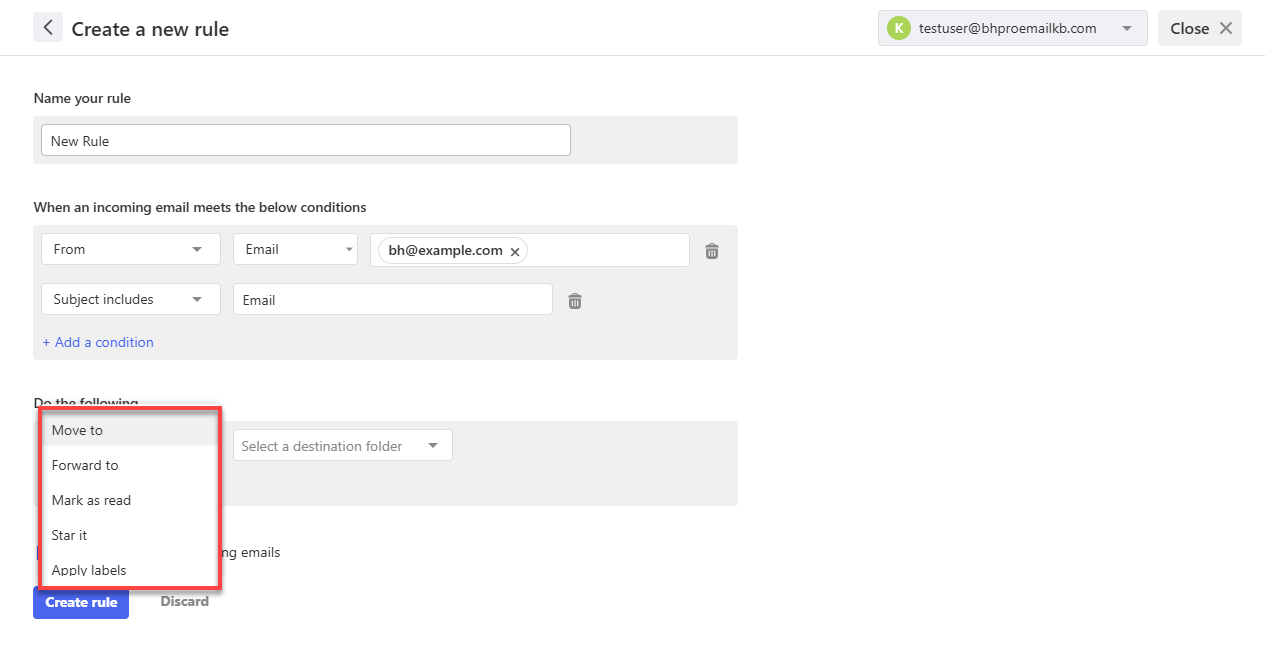Remove bh@example.com chip with x icon
Viewport: 1265px width, 651px height.
click(515, 252)
